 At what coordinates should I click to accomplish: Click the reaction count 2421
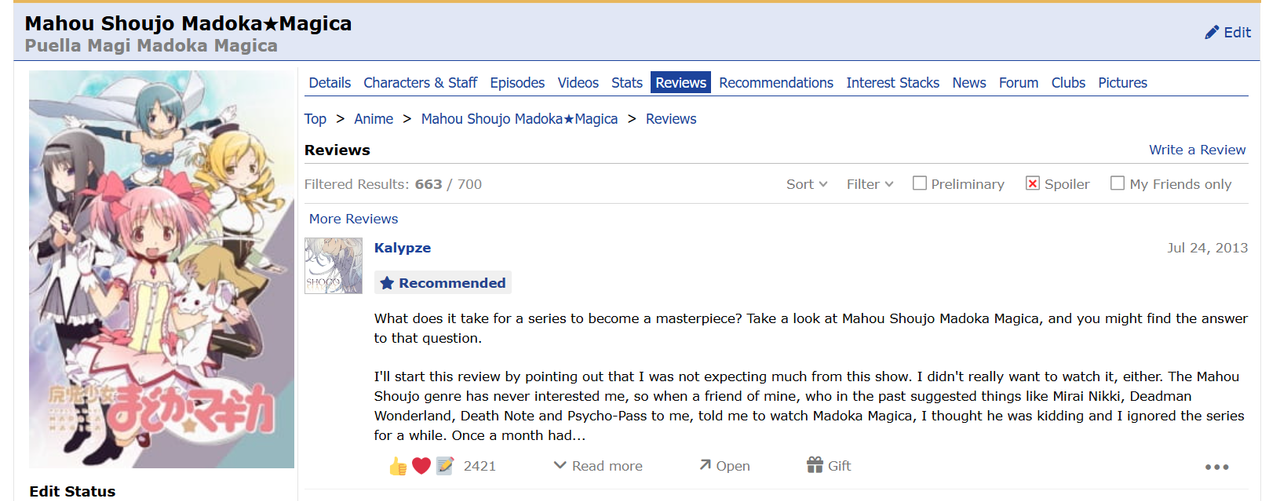point(480,466)
